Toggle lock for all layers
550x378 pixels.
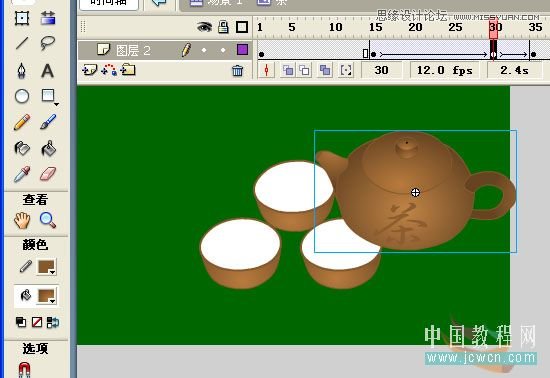point(223,27)
